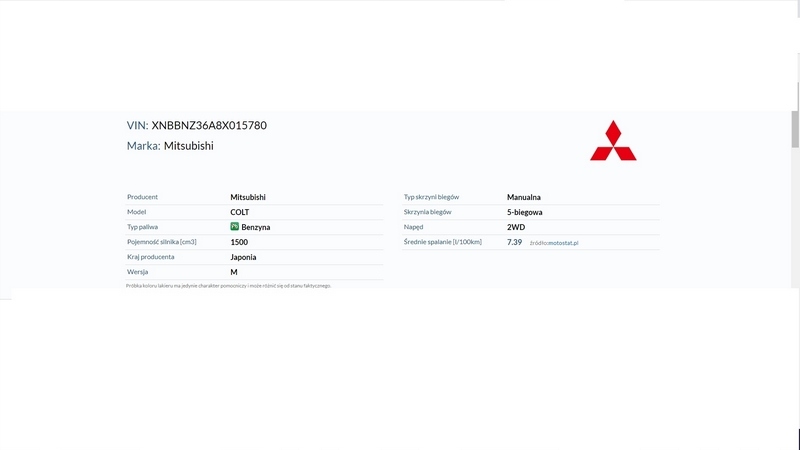800x450 pixels.
Task: Click the Wersja row label
Action: tap(137, 272)
